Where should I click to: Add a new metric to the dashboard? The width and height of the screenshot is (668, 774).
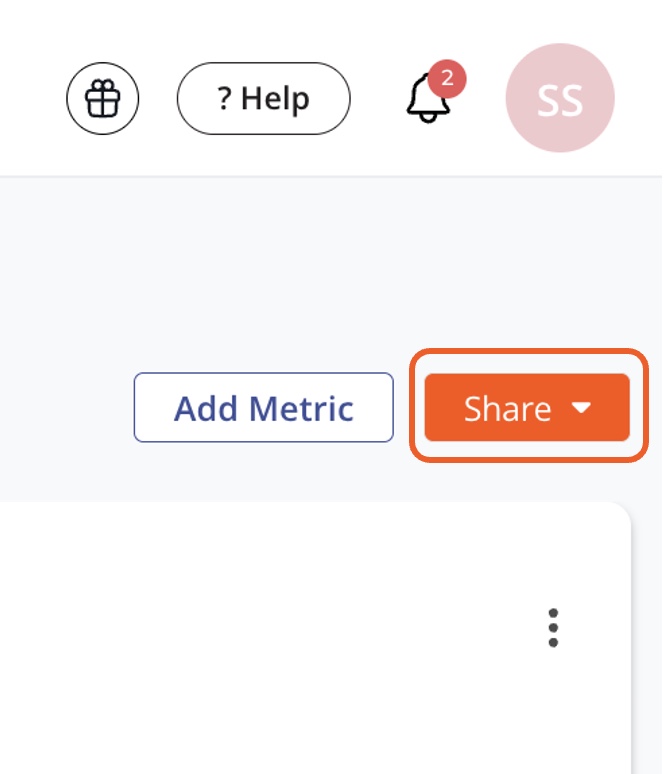click(264, 408)
